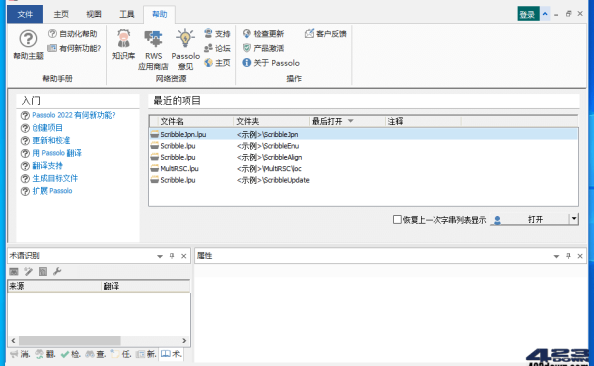Click the 文件名 column header
This screenshot has height=366, width=594.
tap(195, 121)
